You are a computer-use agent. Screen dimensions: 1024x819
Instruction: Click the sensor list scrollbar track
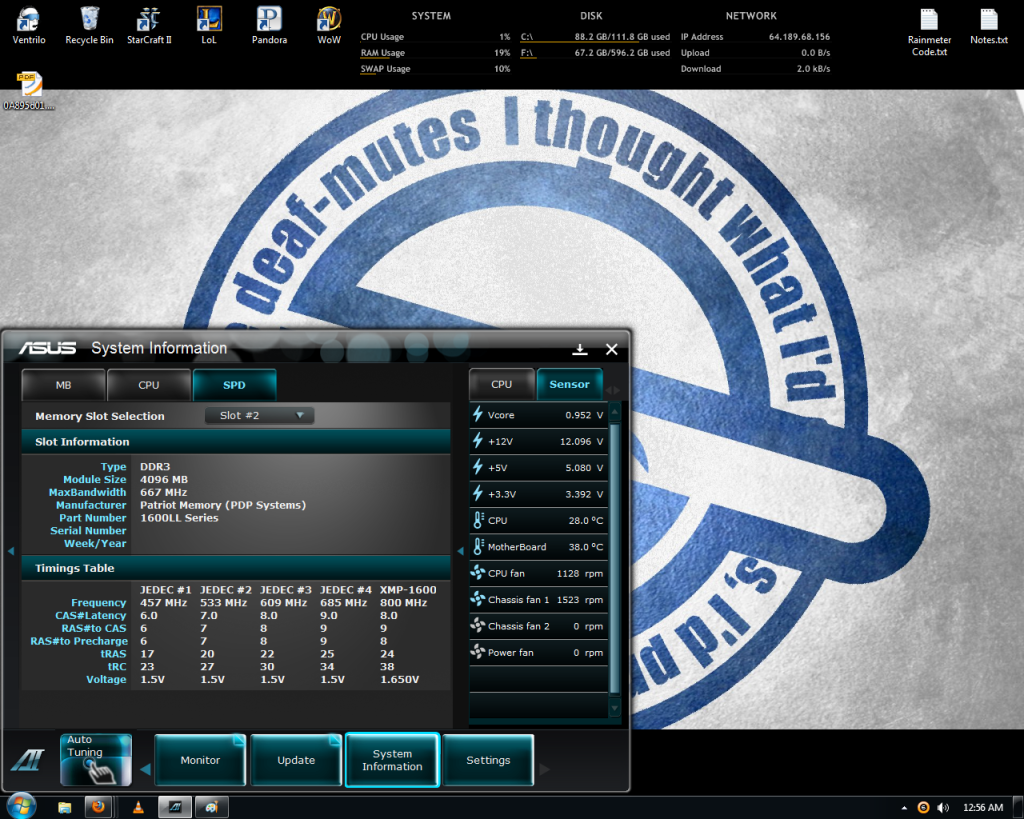click(x=615, y=558)
